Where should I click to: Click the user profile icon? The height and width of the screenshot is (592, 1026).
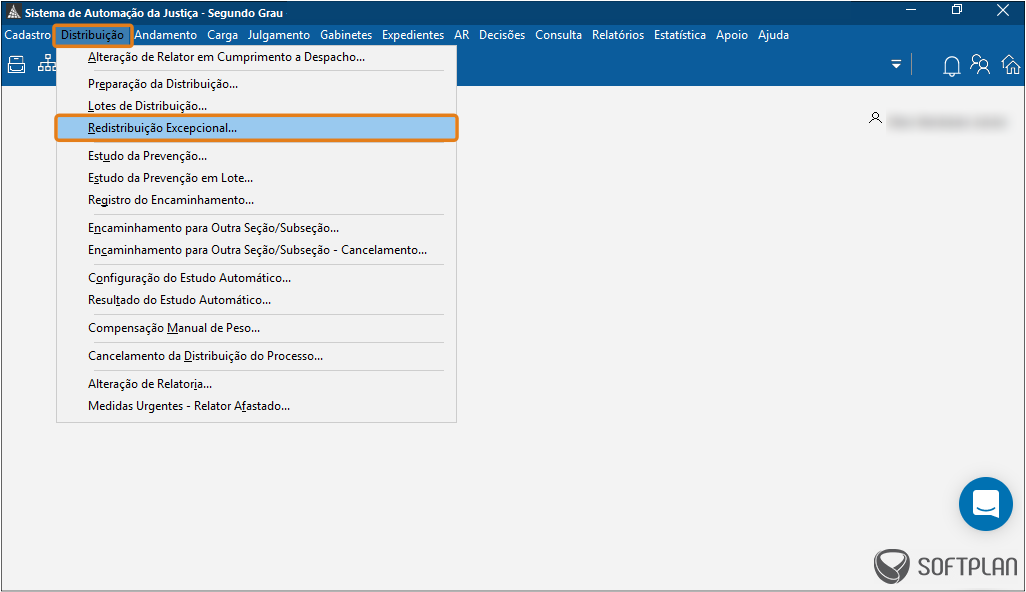point(875,118)
